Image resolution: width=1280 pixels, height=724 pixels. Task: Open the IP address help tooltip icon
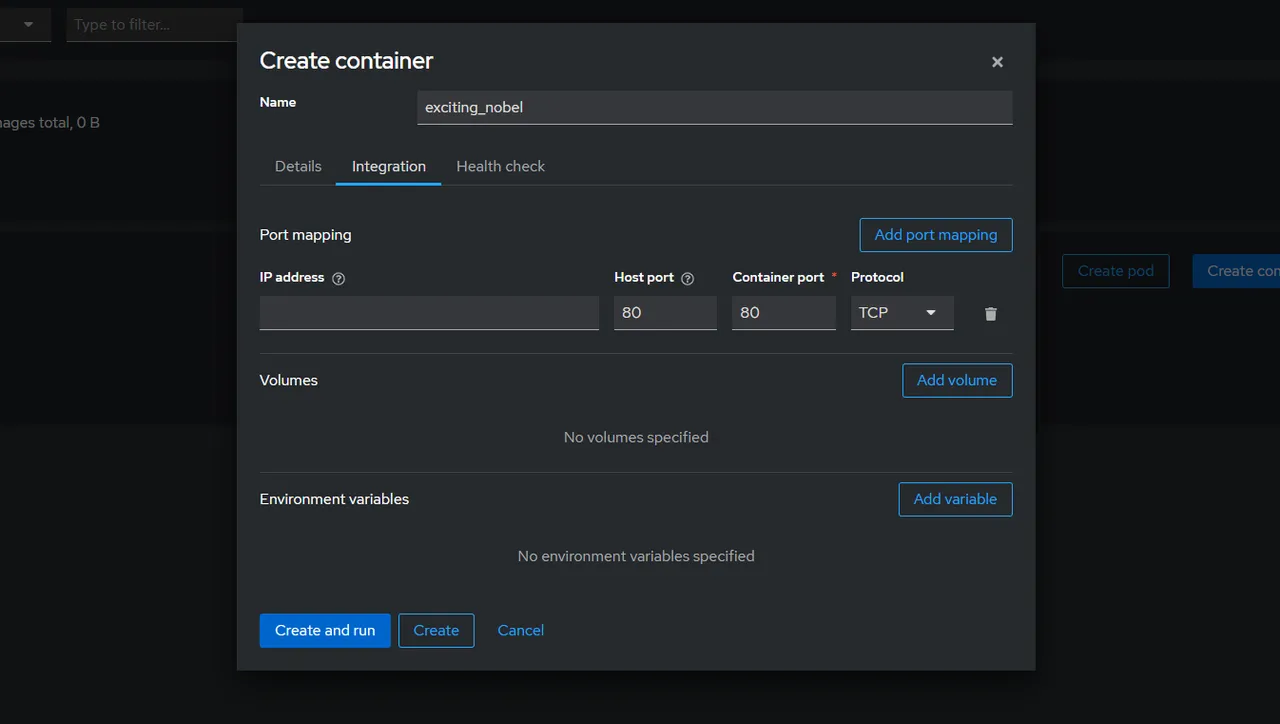coord(338,279)
